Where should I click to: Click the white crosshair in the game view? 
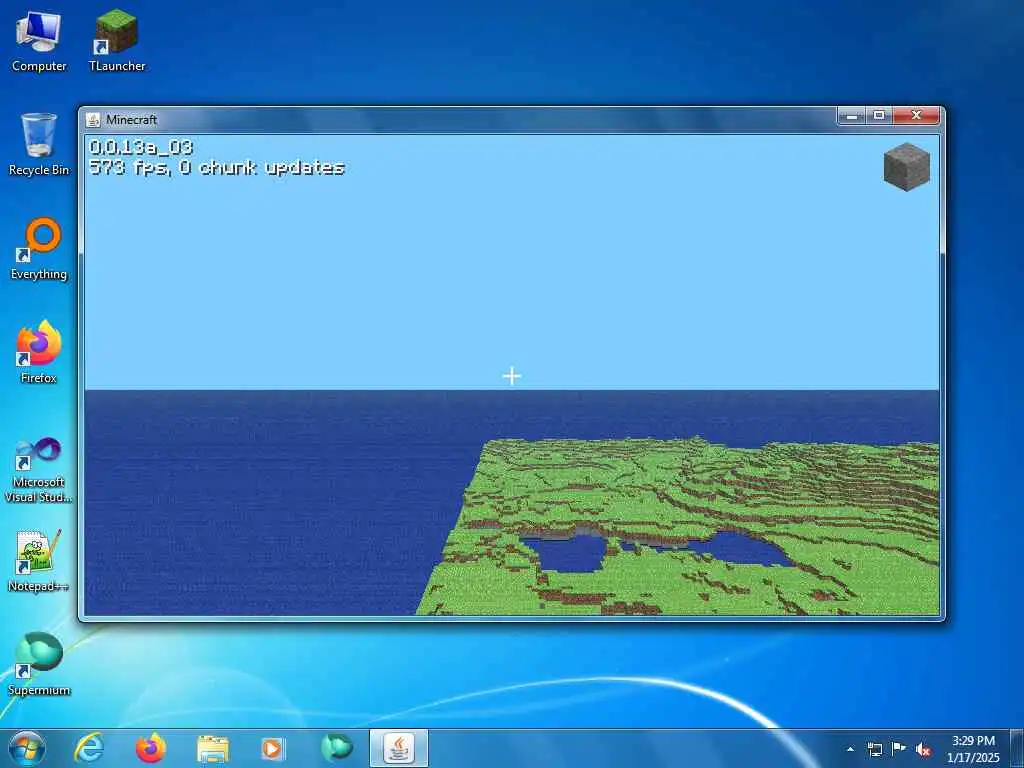point(512,376)
